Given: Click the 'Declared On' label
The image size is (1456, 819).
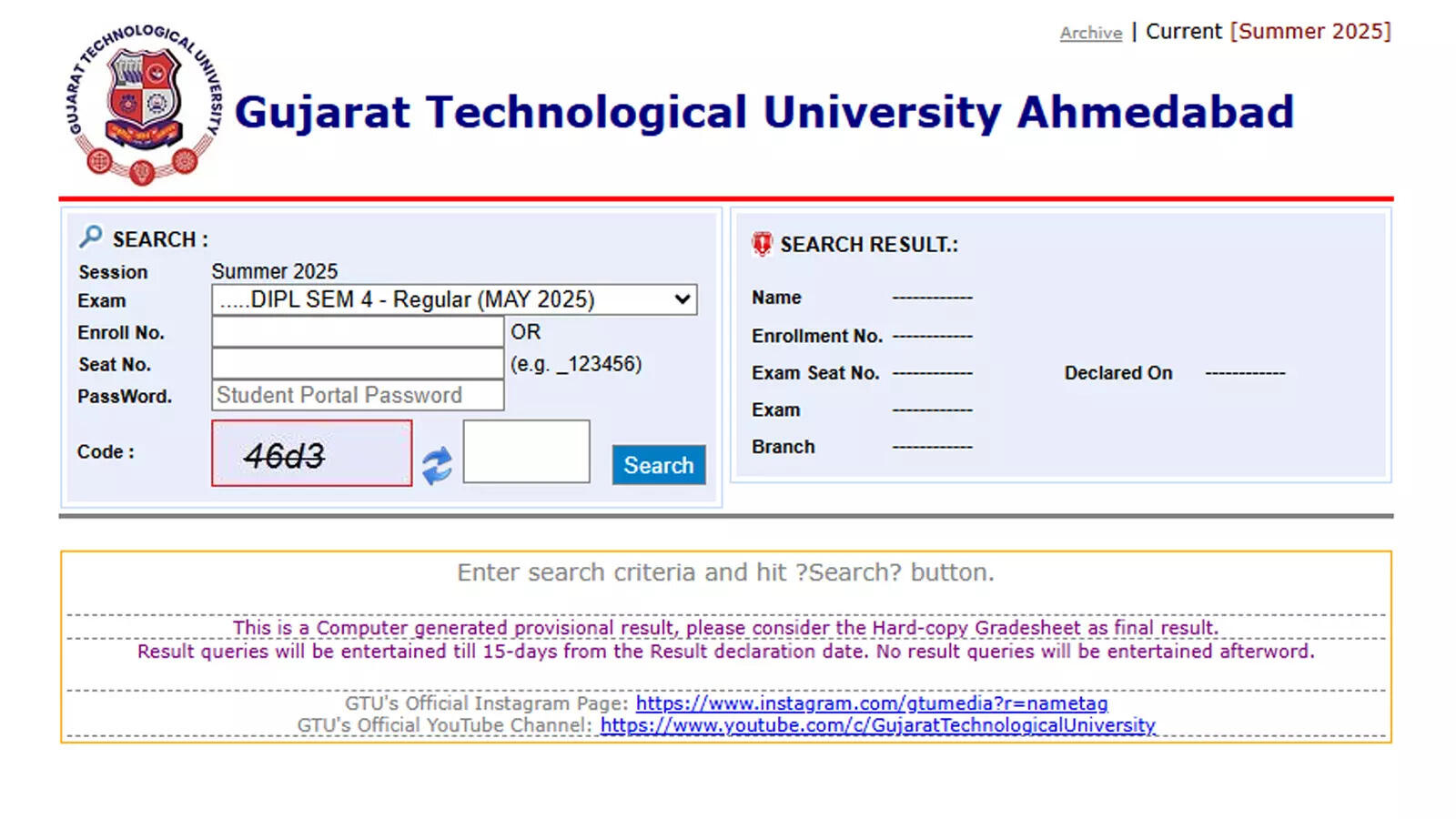Looking at the screenshot, I should (x=1118, y=373).
